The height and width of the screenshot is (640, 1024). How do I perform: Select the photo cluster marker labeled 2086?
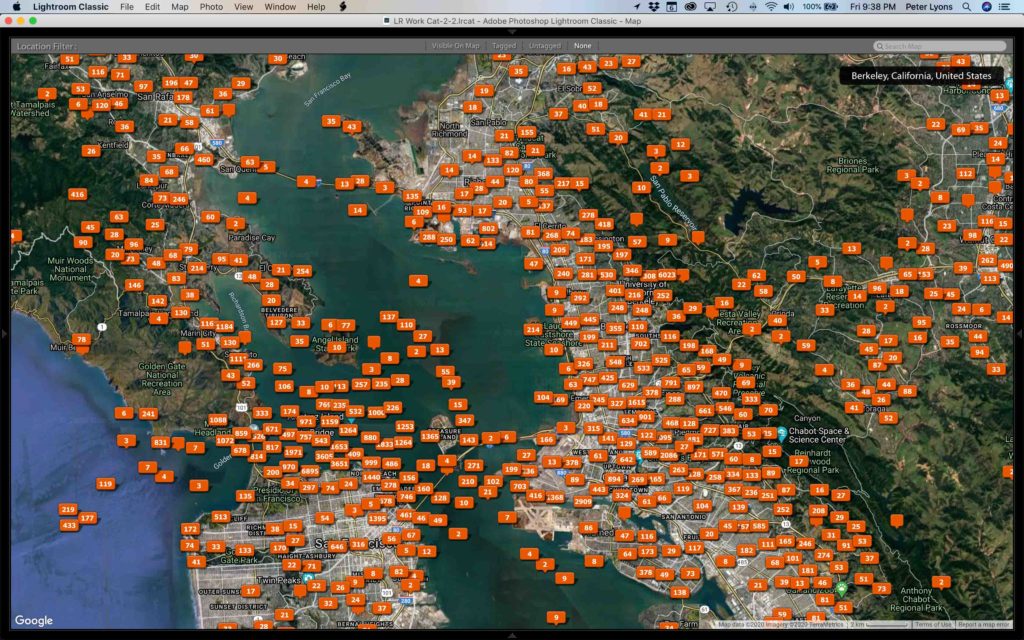[668, 455]
